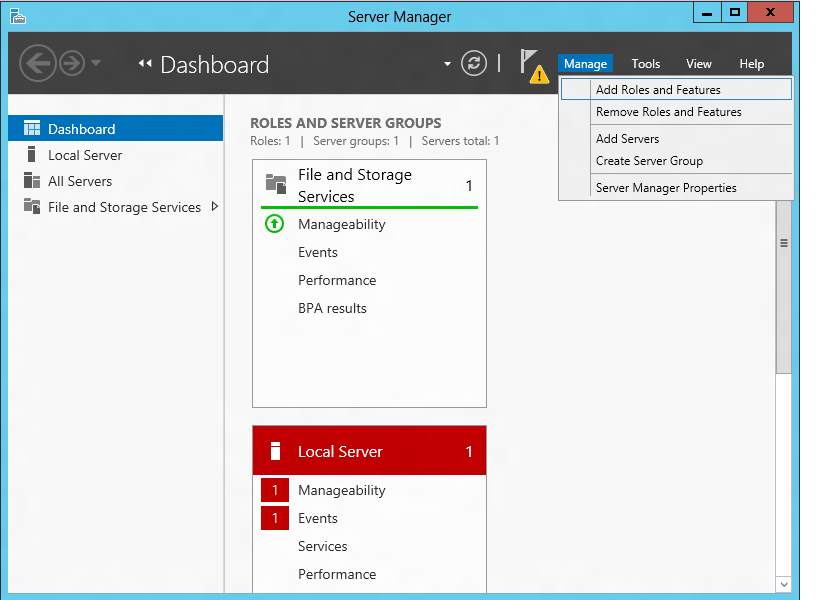The image size is (819, 600).
Task: Open the Manage menu
Action: [585, 64]
